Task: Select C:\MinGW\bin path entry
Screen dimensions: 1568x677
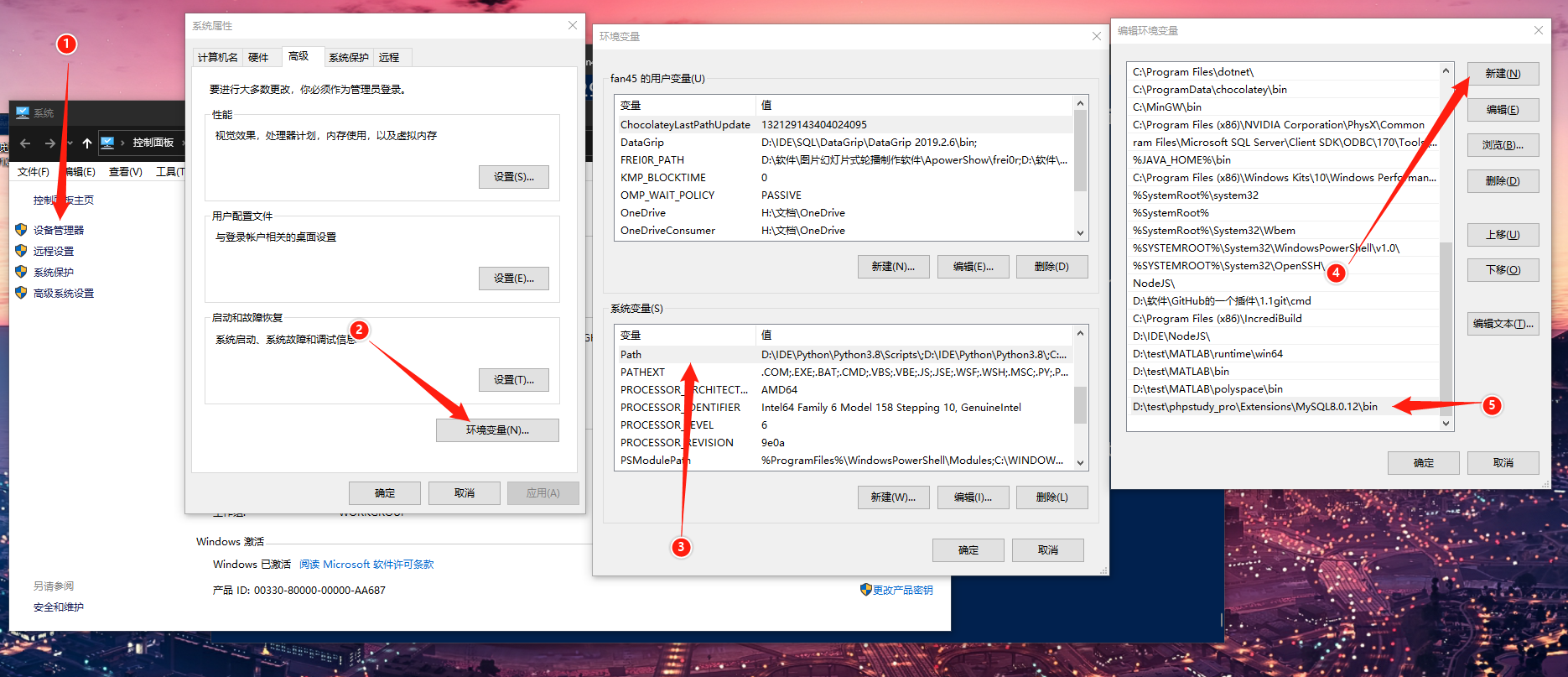Action: (x=1284, y=107)
